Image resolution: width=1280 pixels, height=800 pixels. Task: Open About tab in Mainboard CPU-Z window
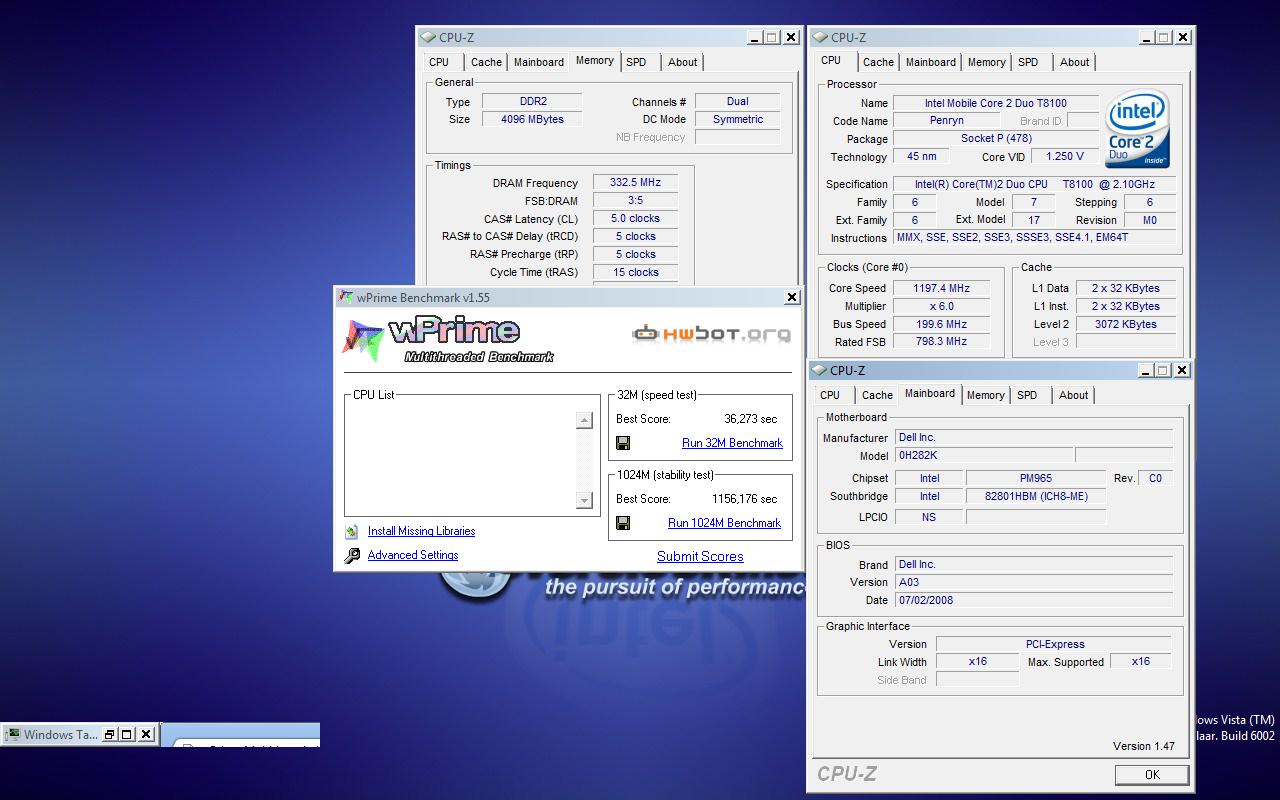pos(1074,395)
